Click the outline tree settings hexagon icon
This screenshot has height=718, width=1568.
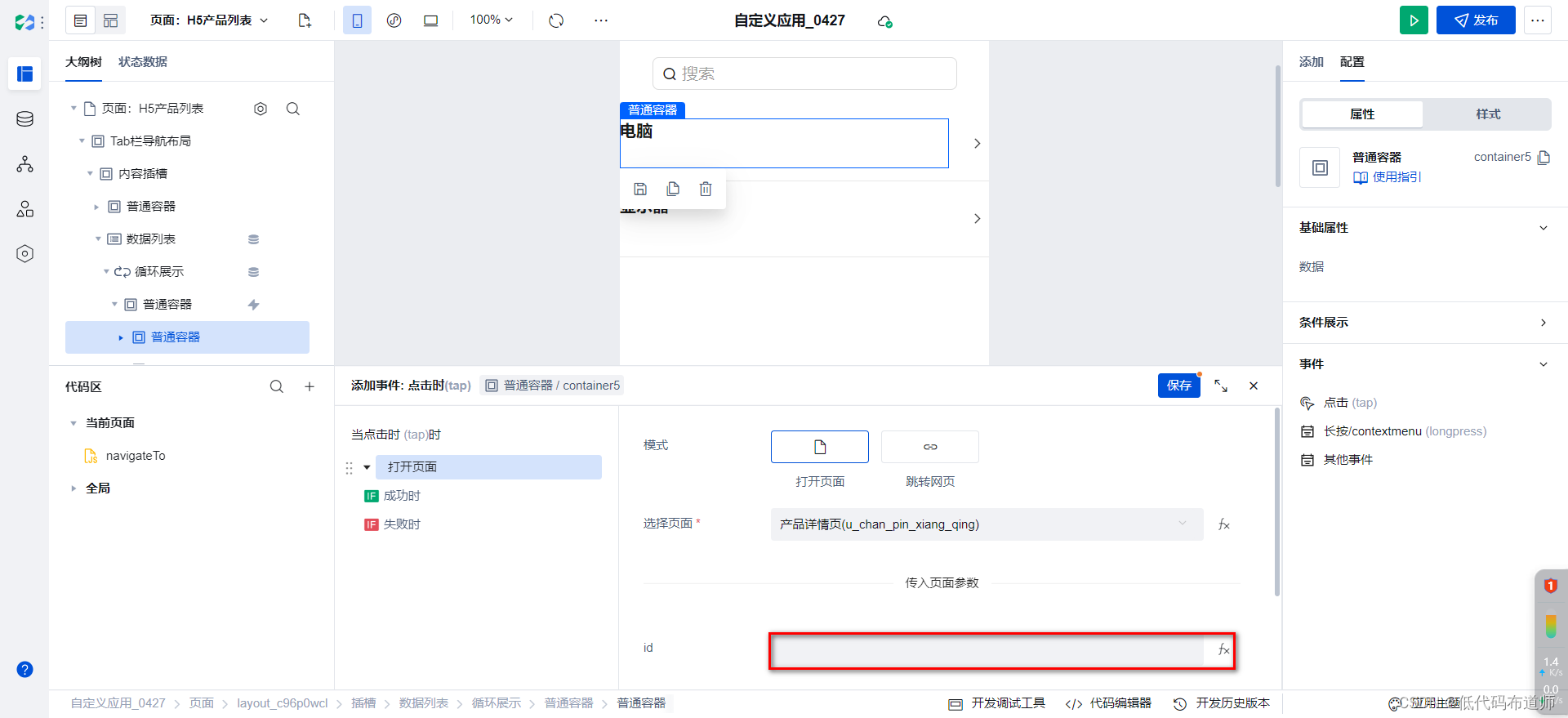261,109
